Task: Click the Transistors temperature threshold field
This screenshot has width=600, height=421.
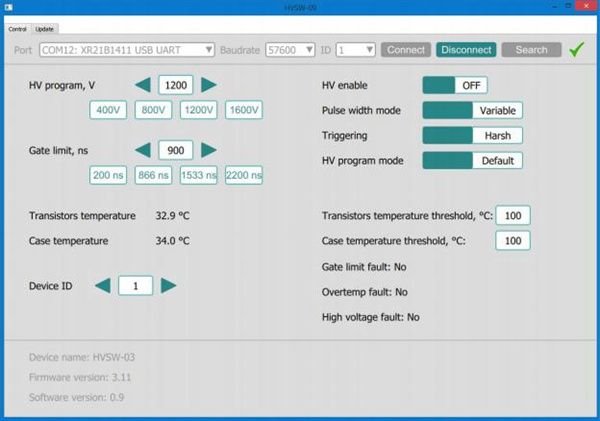Action: (513, 216)
